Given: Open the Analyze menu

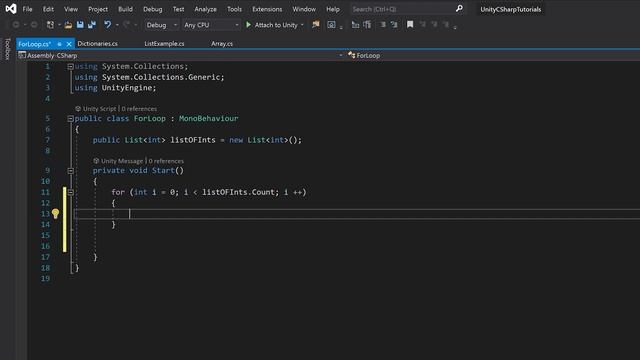Looking at the screenshot, I should [x=205, y=9].
